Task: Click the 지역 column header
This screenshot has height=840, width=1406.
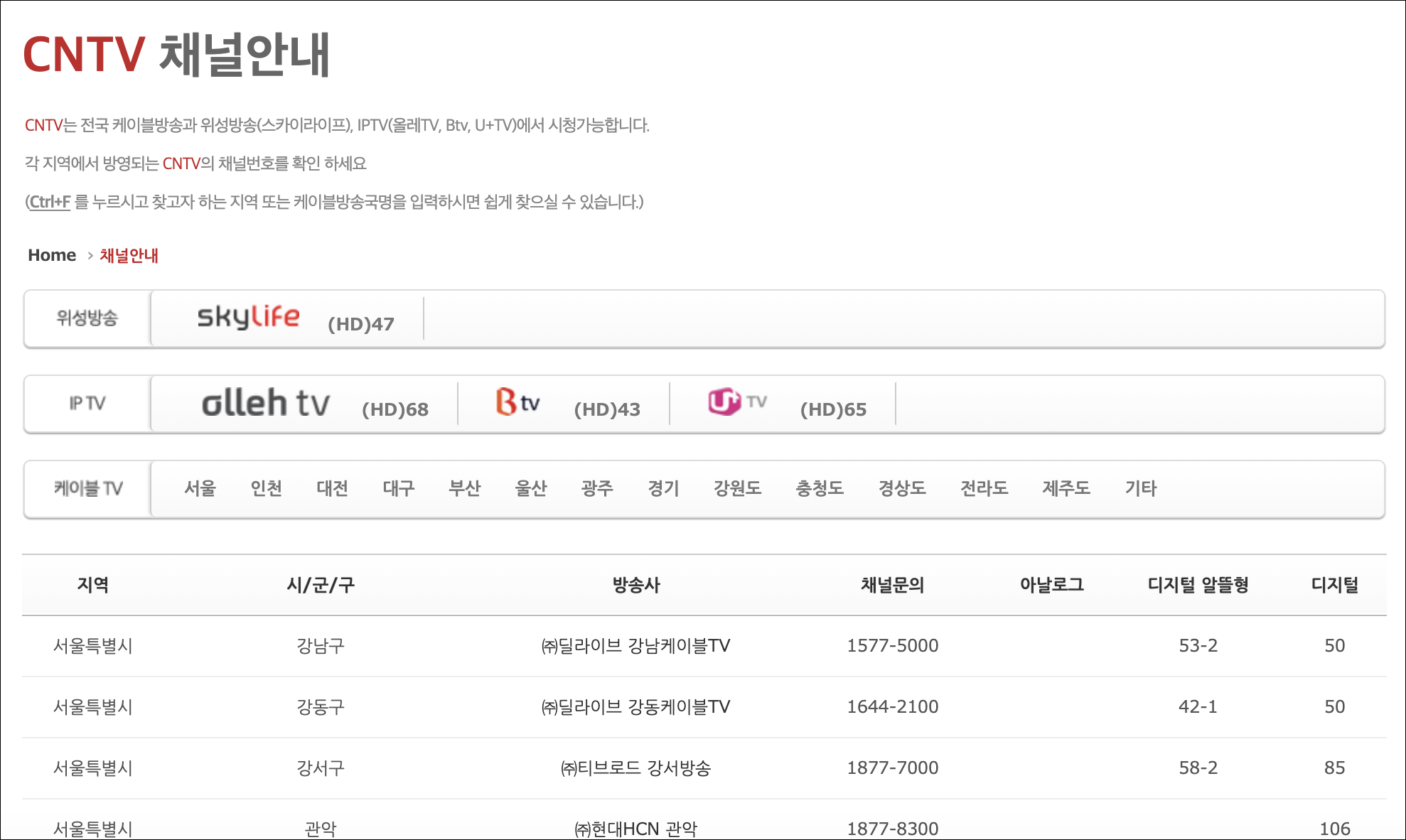Action: tap(93, 585)
